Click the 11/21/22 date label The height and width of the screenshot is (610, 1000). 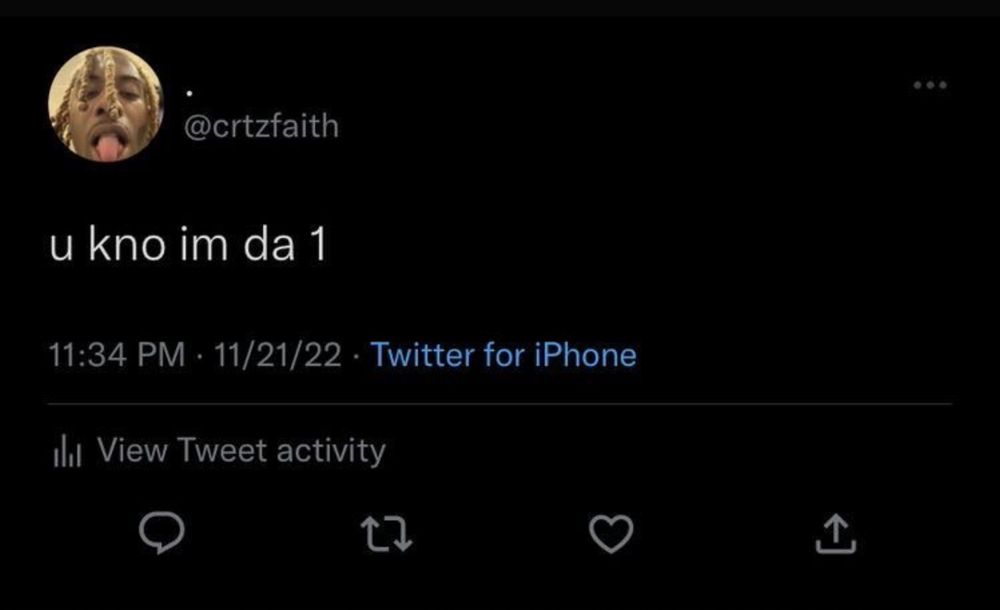tap(277, 355)
